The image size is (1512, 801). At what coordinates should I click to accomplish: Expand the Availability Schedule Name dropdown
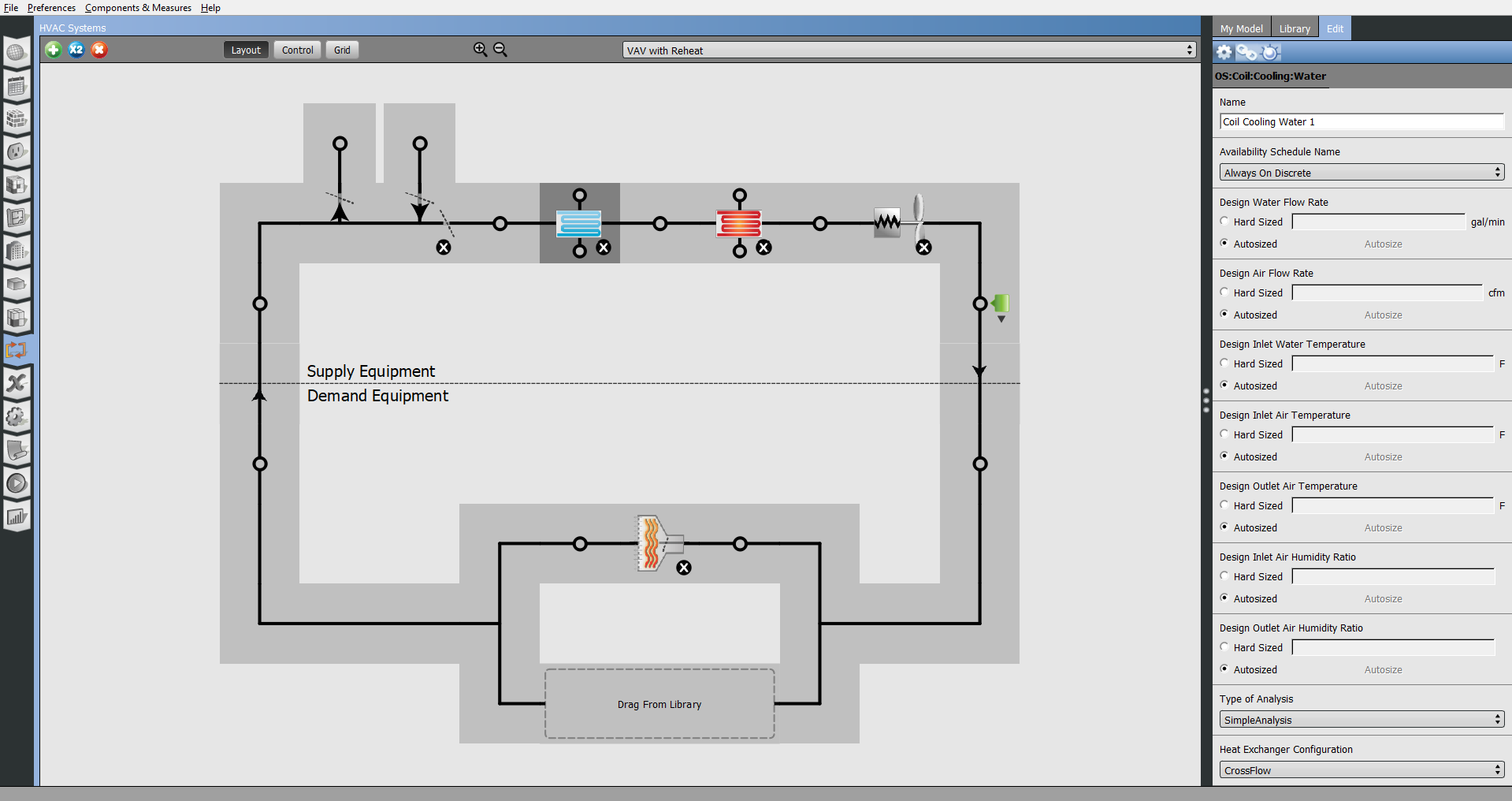(1361, 173)
